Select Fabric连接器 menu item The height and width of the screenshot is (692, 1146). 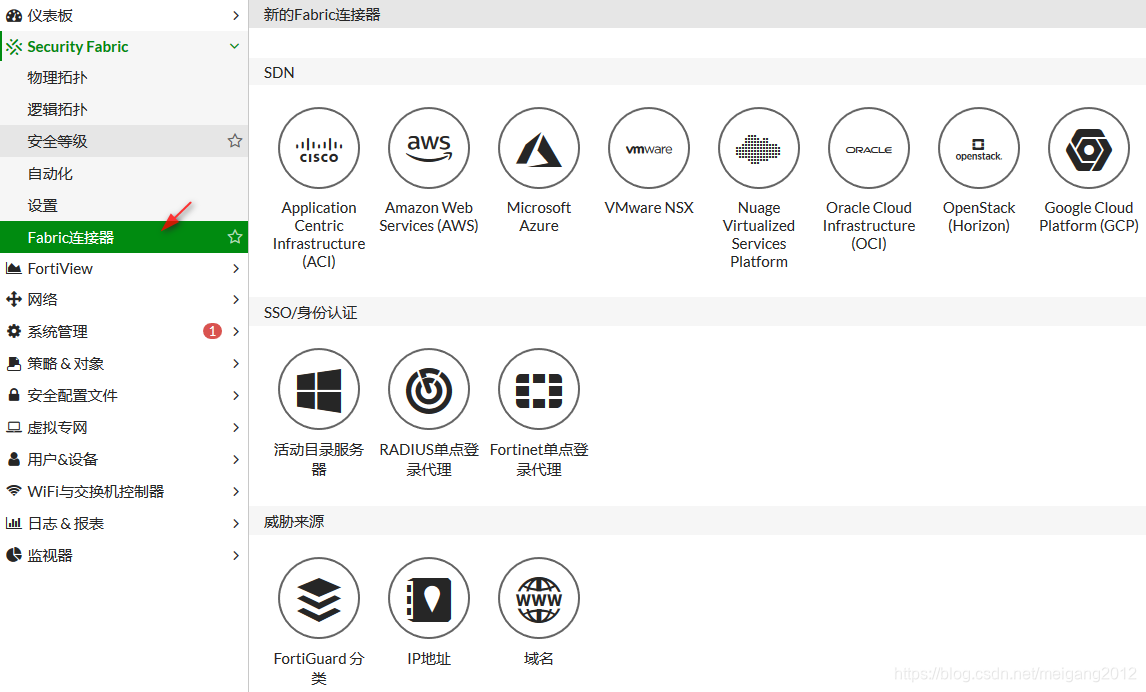124,237
